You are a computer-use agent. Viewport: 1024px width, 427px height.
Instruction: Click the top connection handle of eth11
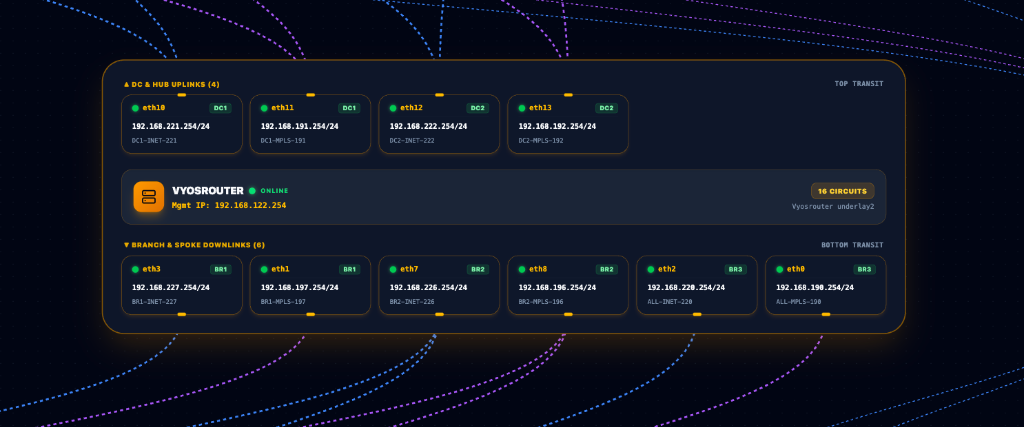(311, 95)
